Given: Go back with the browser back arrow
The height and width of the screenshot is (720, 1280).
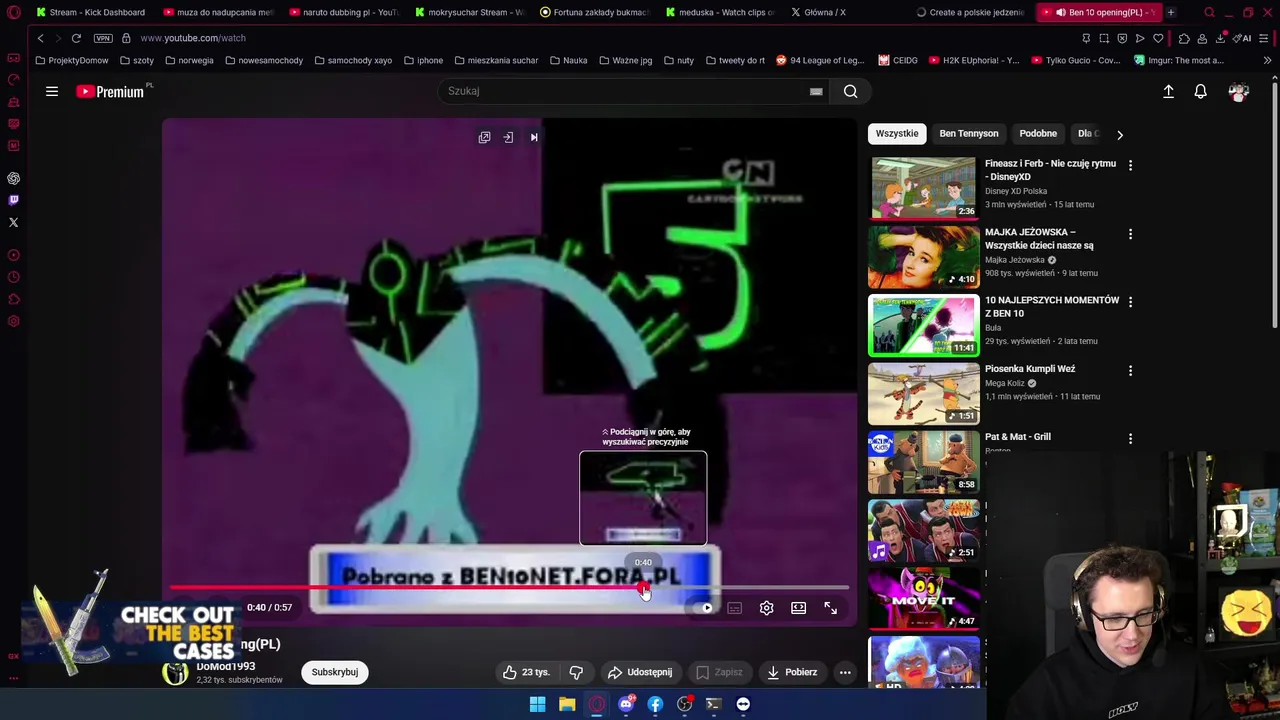Looking at the screenshot, I should pyautogui.click(x=40, y=38).
